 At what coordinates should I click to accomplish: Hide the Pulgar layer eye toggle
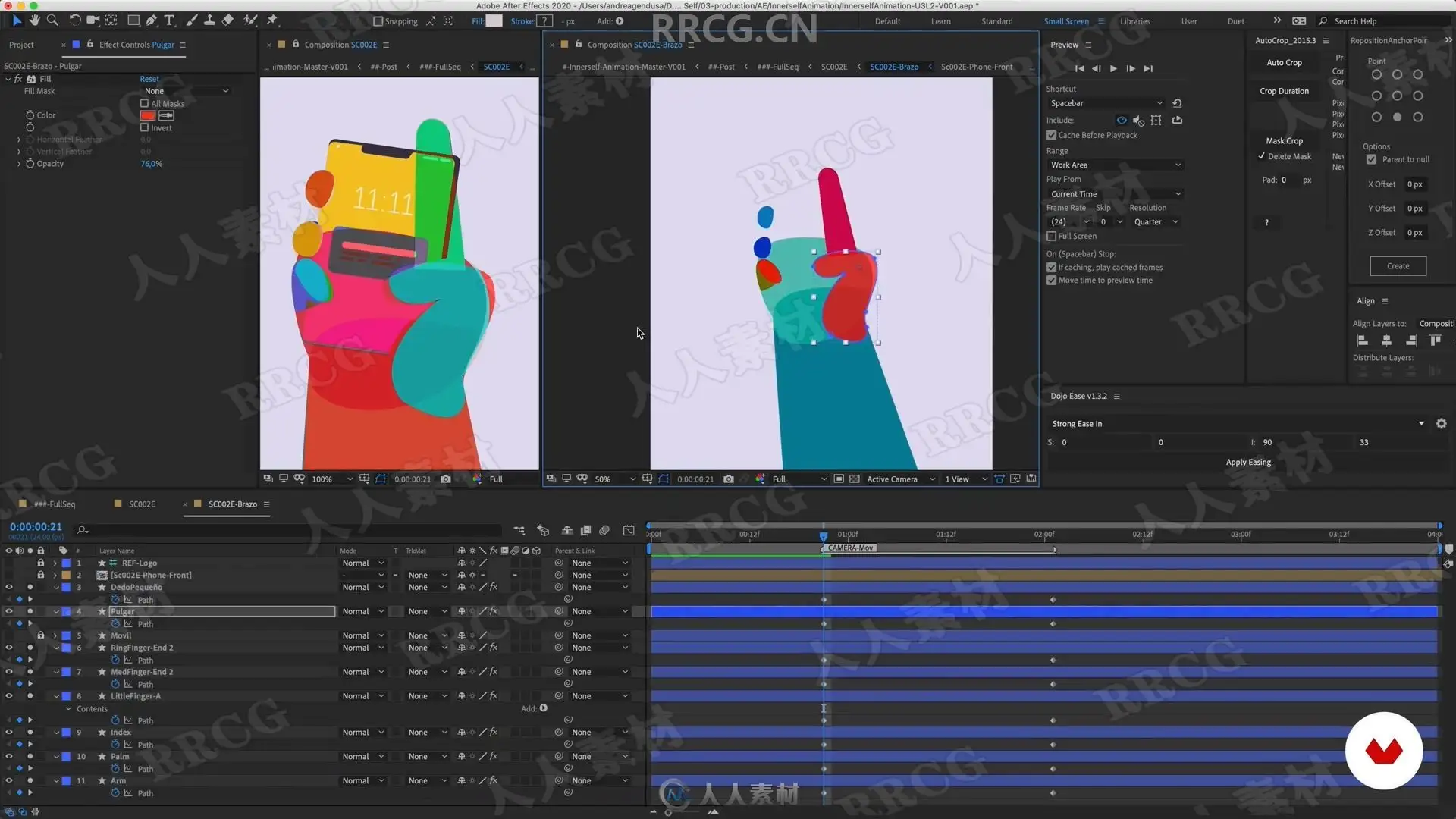coord(9,611)
